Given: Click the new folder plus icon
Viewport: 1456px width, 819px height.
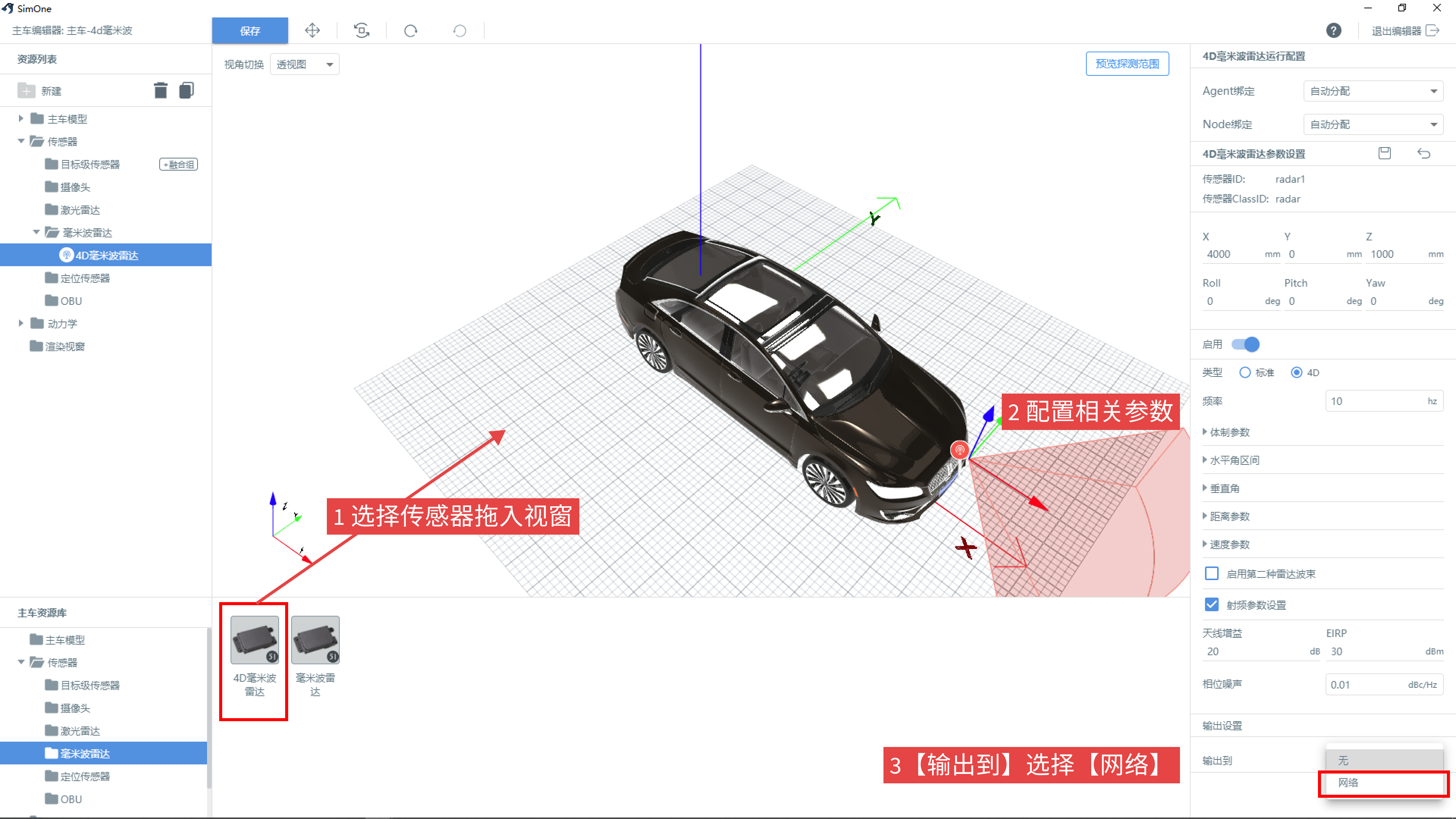Looking at the screenshot, I should pos(27,91).
